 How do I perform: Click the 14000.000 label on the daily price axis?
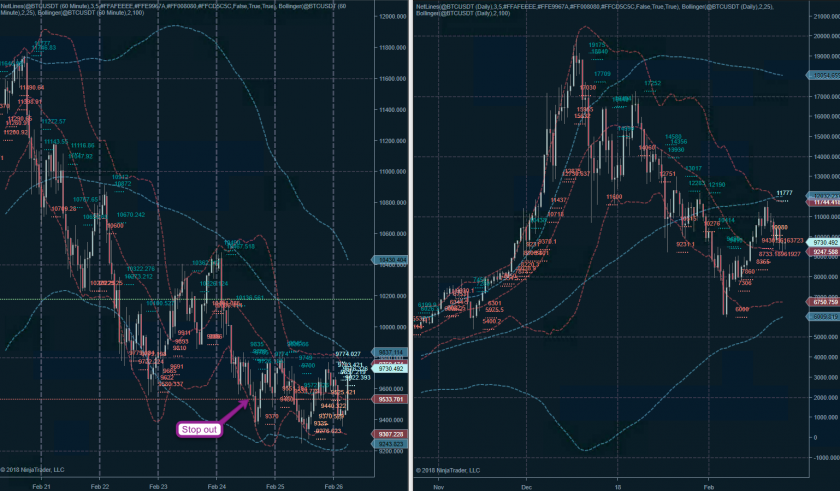827,157
